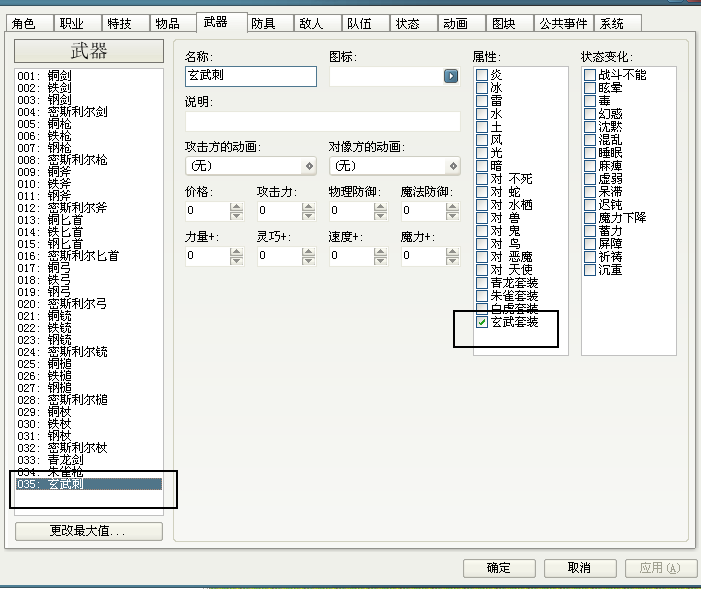The width and height of the screenshot is (701, 589).
Task: Switch to the 角色 tab
Action: click(29, 23)
